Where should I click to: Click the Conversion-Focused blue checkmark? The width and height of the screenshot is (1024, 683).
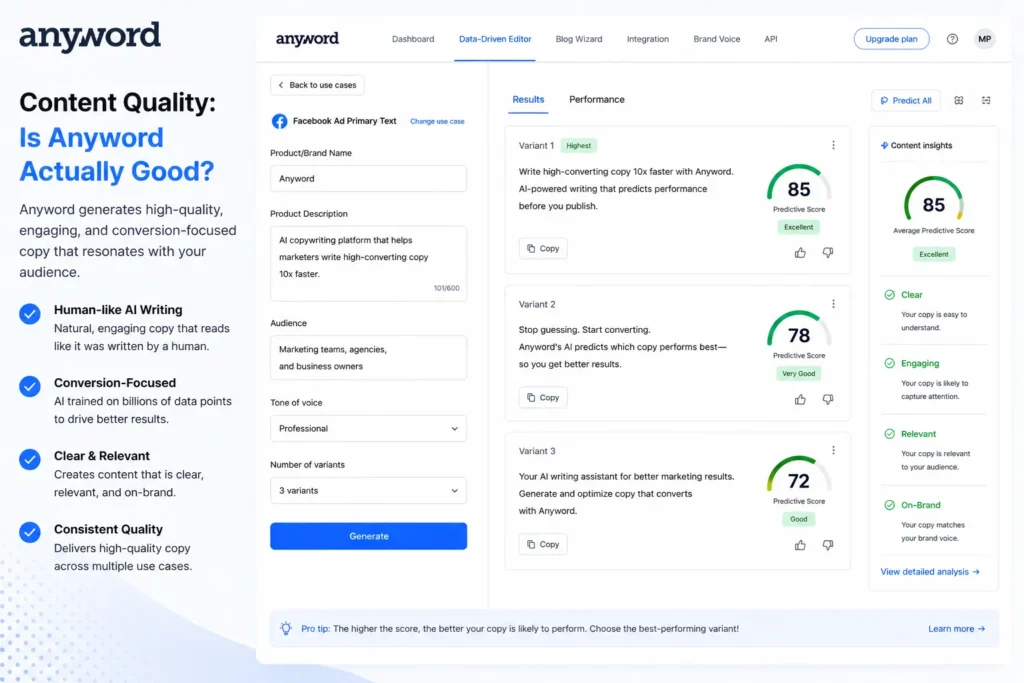29,386
